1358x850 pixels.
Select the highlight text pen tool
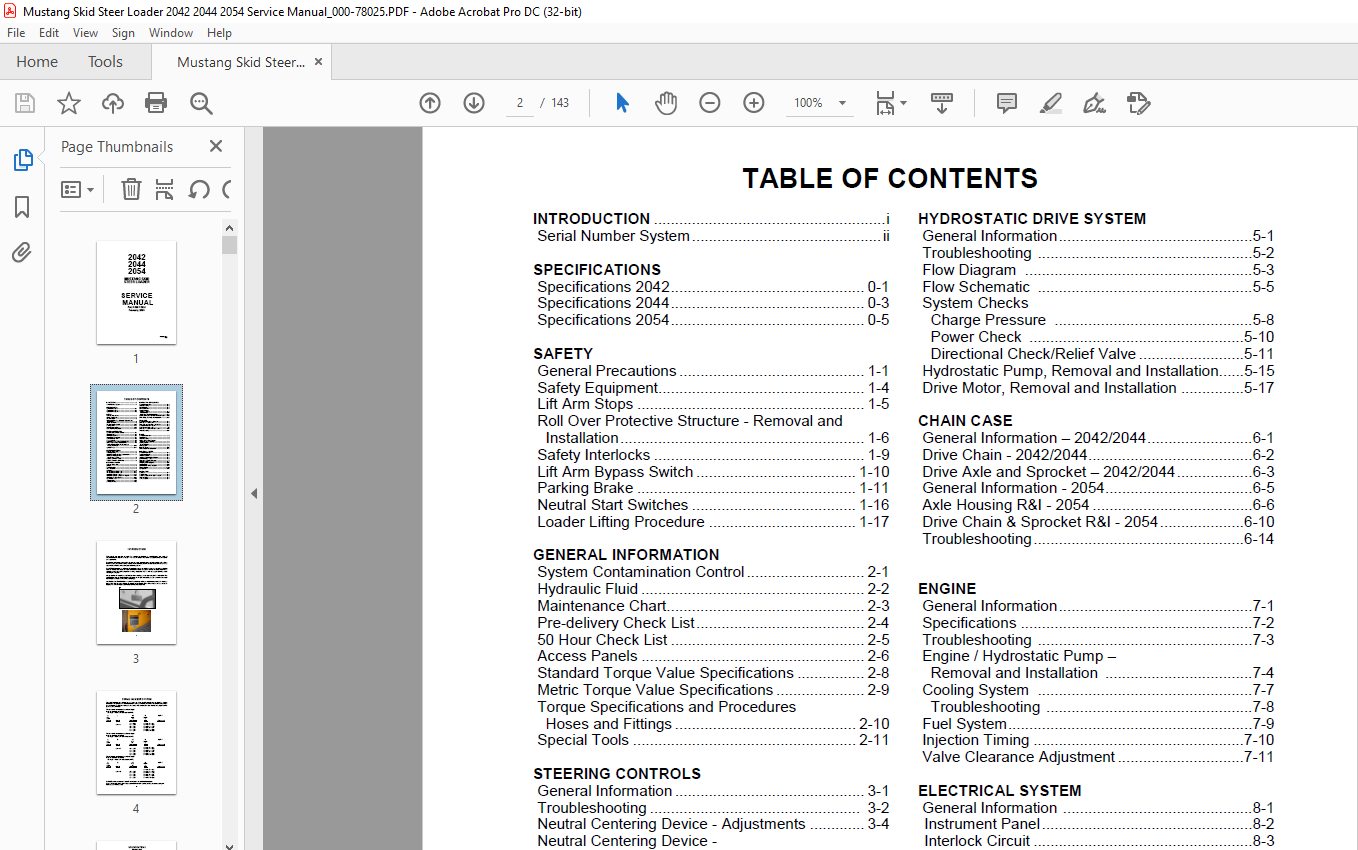coord(1050,103)
